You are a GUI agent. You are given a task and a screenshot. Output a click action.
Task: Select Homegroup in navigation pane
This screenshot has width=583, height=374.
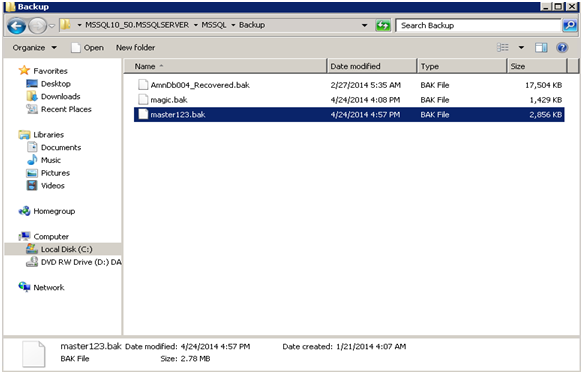[x=47, y=211]
